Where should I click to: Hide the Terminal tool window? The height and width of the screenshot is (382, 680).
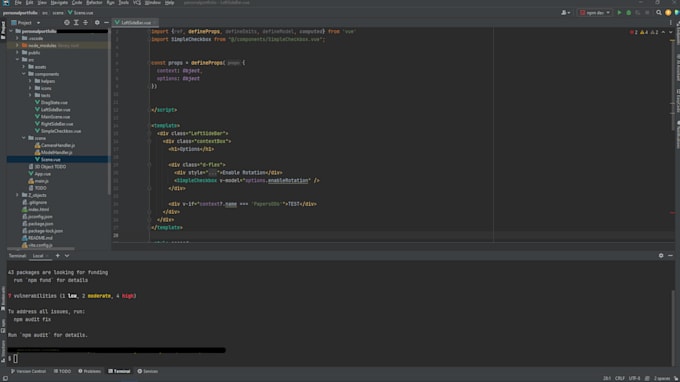pyautogui.click(x=670, y=256)
